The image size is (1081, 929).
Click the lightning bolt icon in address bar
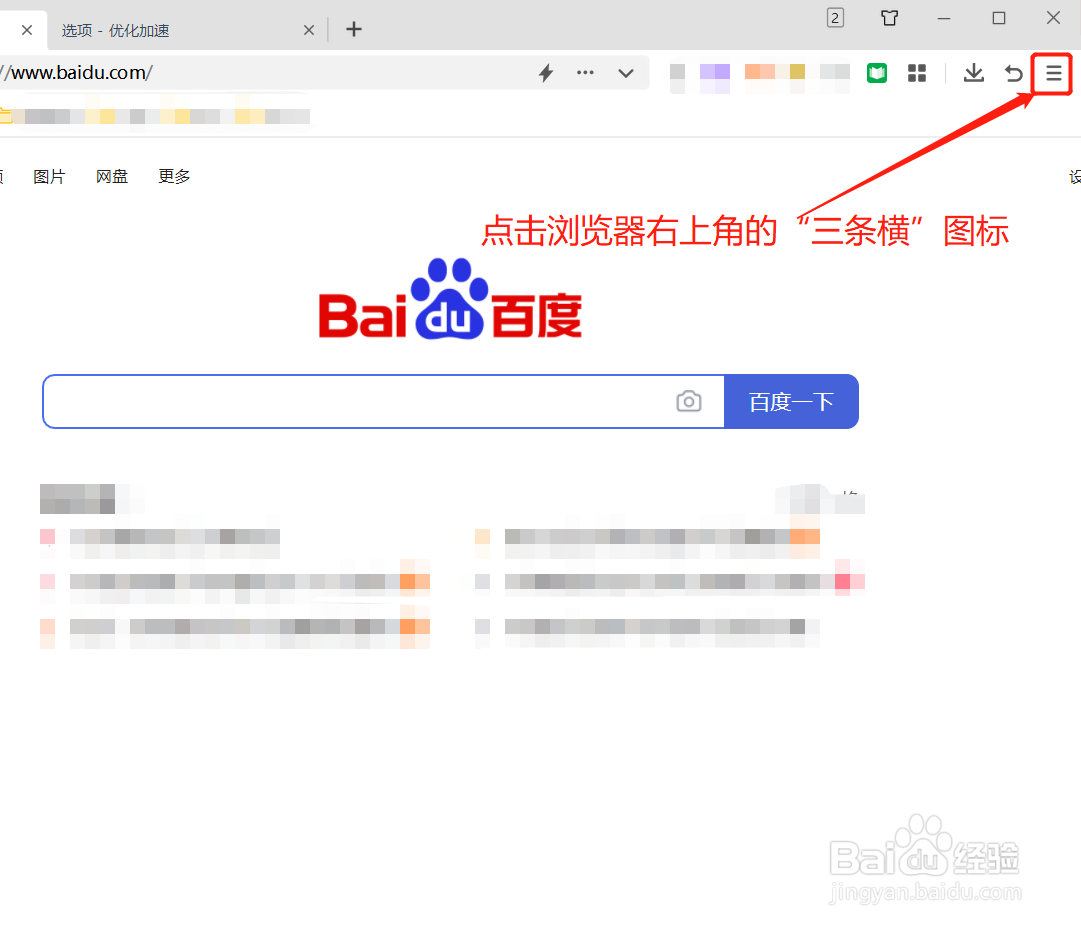(x=546, y=73)
